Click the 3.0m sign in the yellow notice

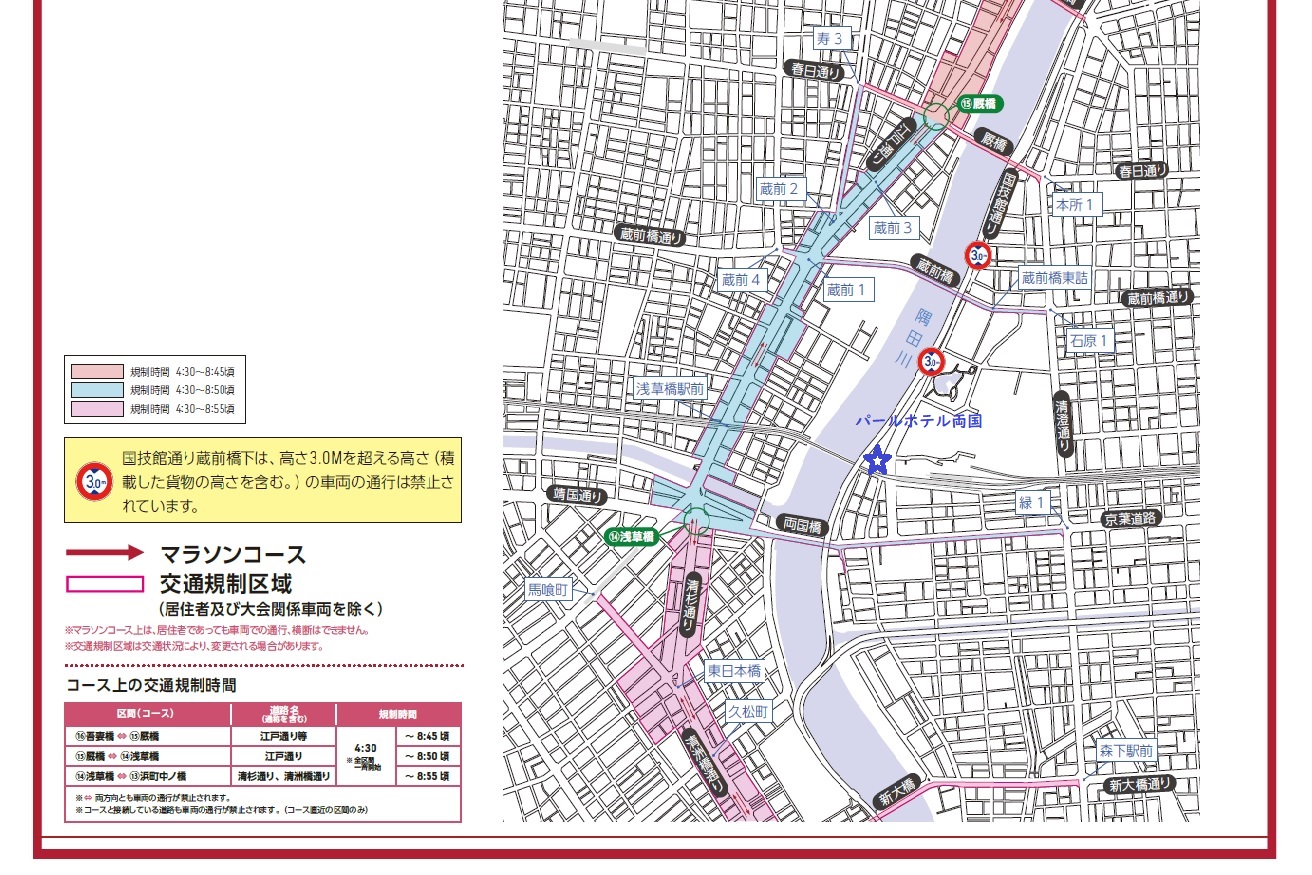click(95, 482)
